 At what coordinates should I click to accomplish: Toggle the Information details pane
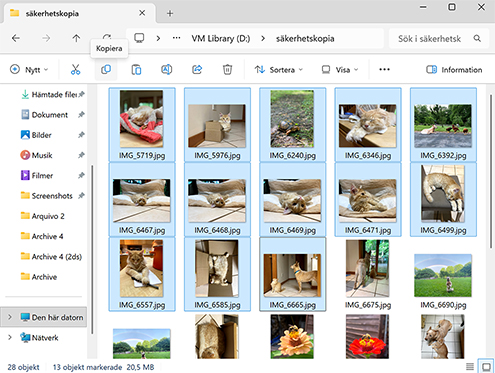pyautogui.click(x=454, y=70)
